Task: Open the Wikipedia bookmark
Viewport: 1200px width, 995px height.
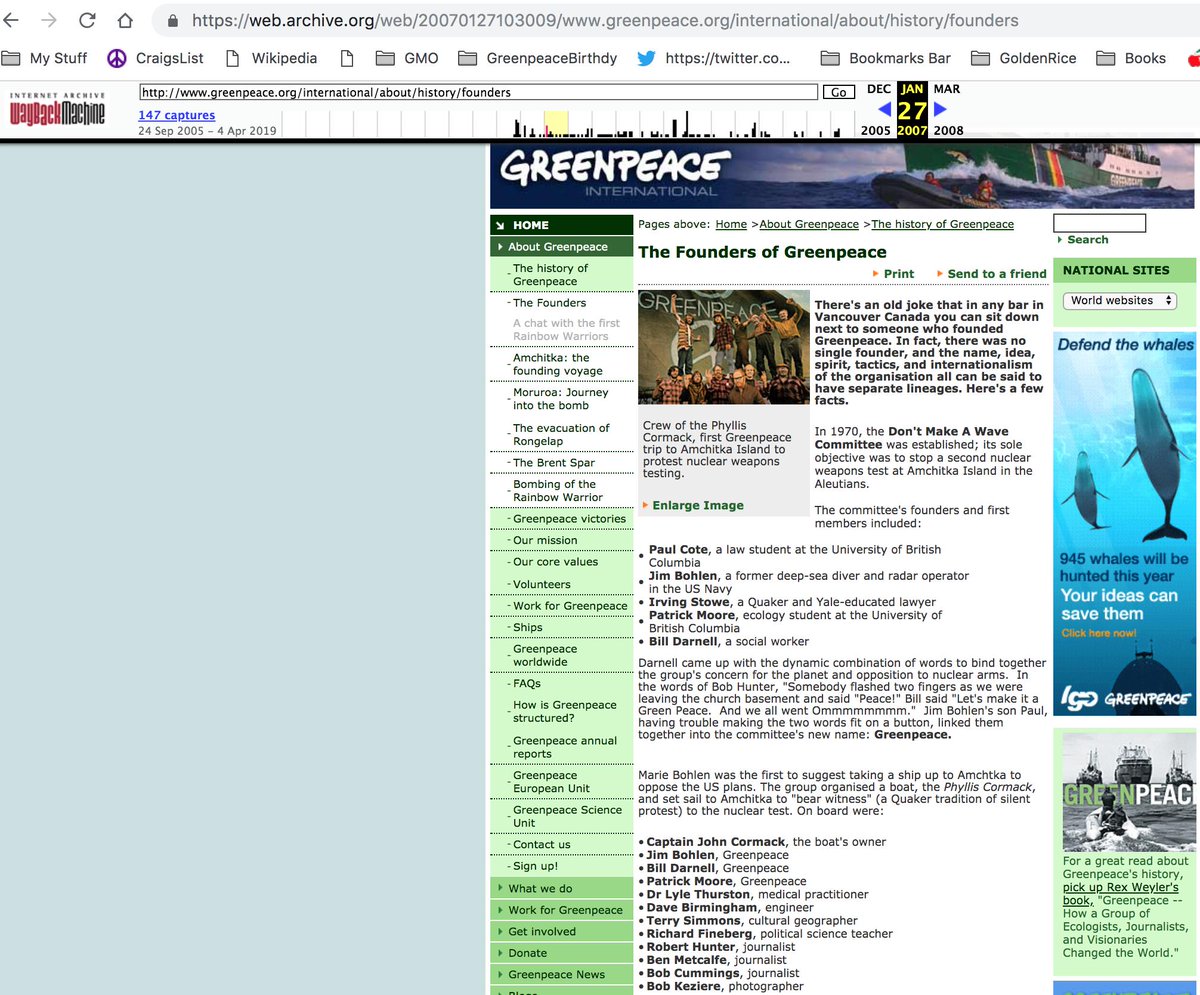Action: coord(271,58)
